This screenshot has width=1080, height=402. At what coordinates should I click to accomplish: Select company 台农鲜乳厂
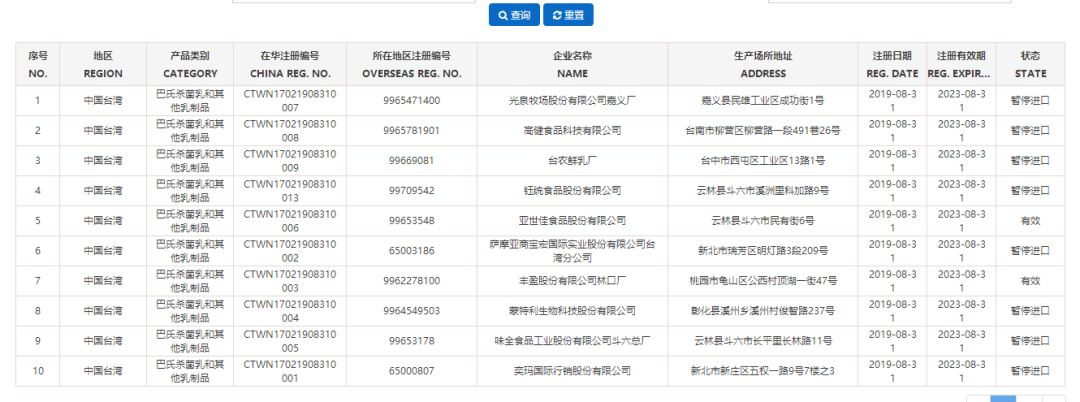pyautogui.click(x=572, y=160)
